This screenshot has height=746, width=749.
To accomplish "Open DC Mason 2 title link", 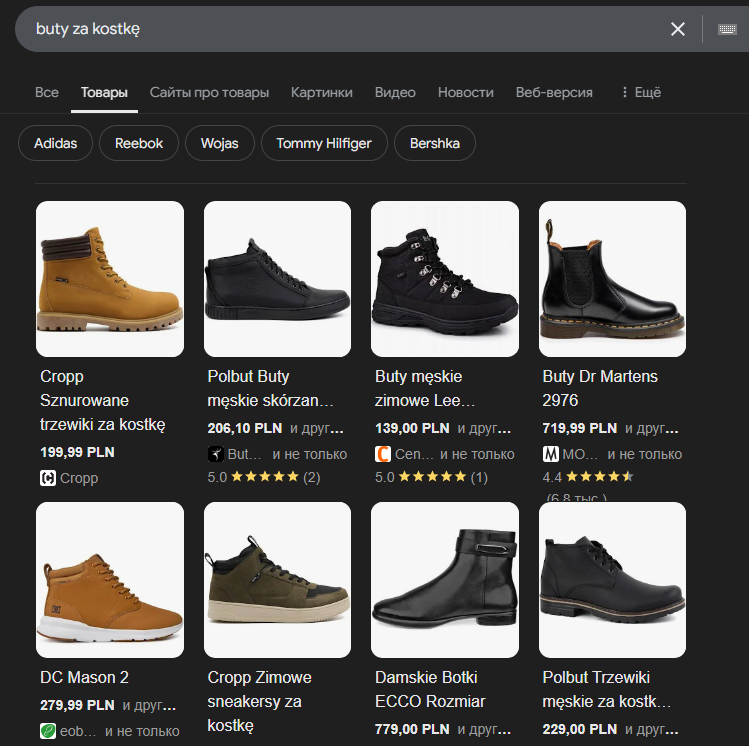I will (85, 677).
